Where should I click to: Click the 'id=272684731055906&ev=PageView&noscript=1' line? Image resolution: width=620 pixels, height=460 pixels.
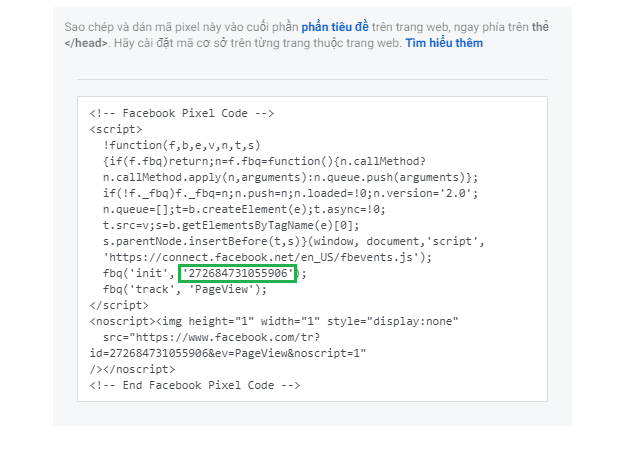(x=228, y=353)
